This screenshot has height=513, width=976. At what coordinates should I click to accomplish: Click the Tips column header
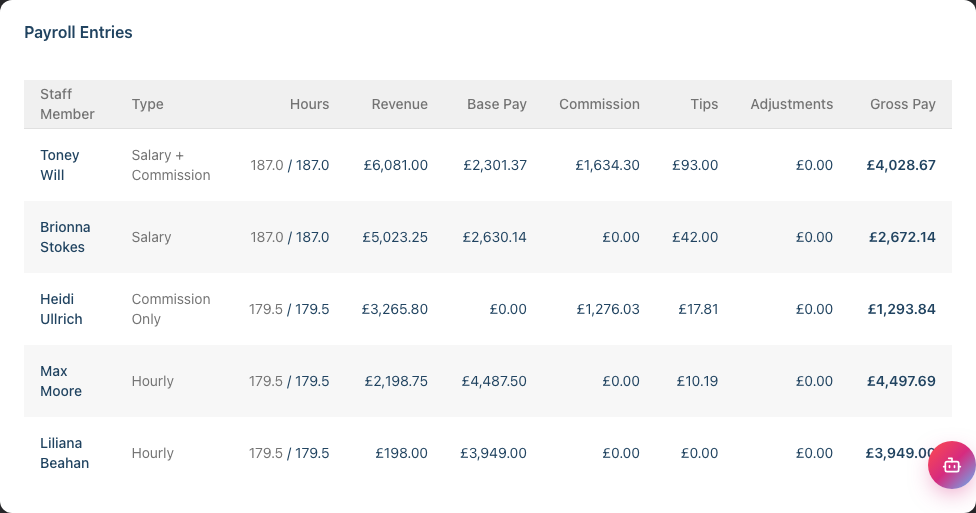tap(704, 104)
